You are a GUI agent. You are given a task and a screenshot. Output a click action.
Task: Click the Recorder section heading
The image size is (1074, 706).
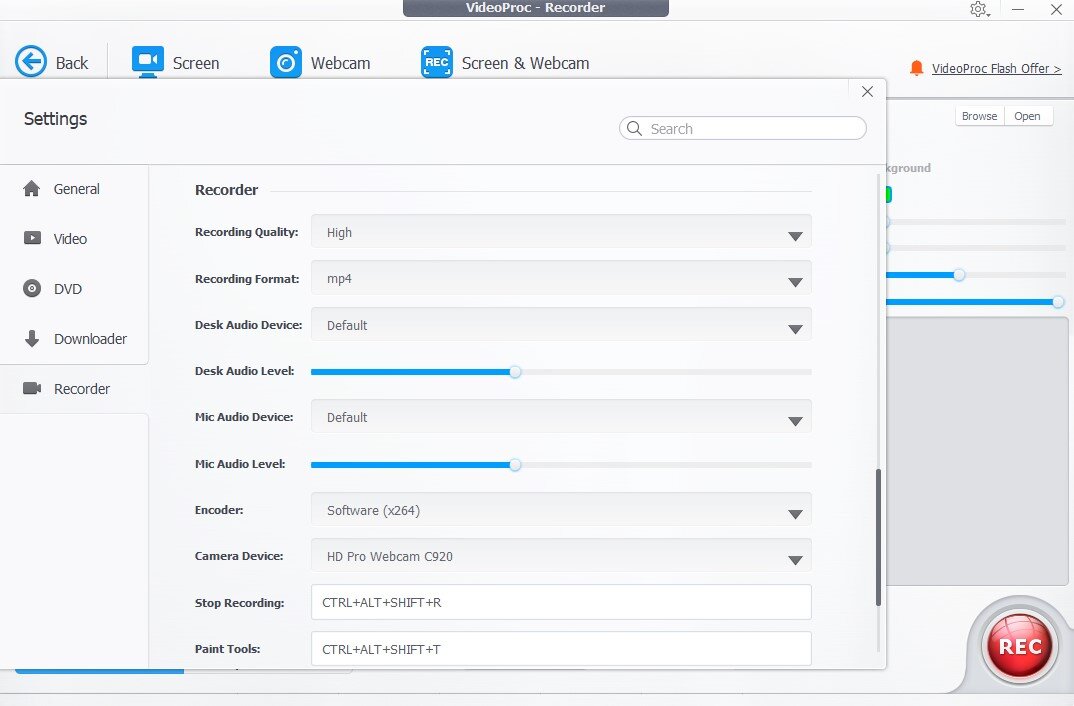(x=226, y=190)
